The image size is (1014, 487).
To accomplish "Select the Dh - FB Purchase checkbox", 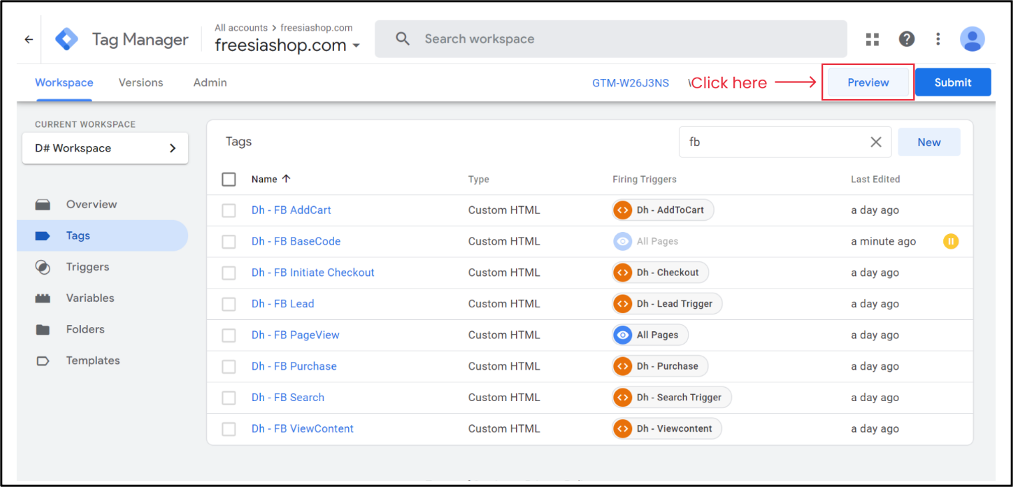I will click(229, 366).
